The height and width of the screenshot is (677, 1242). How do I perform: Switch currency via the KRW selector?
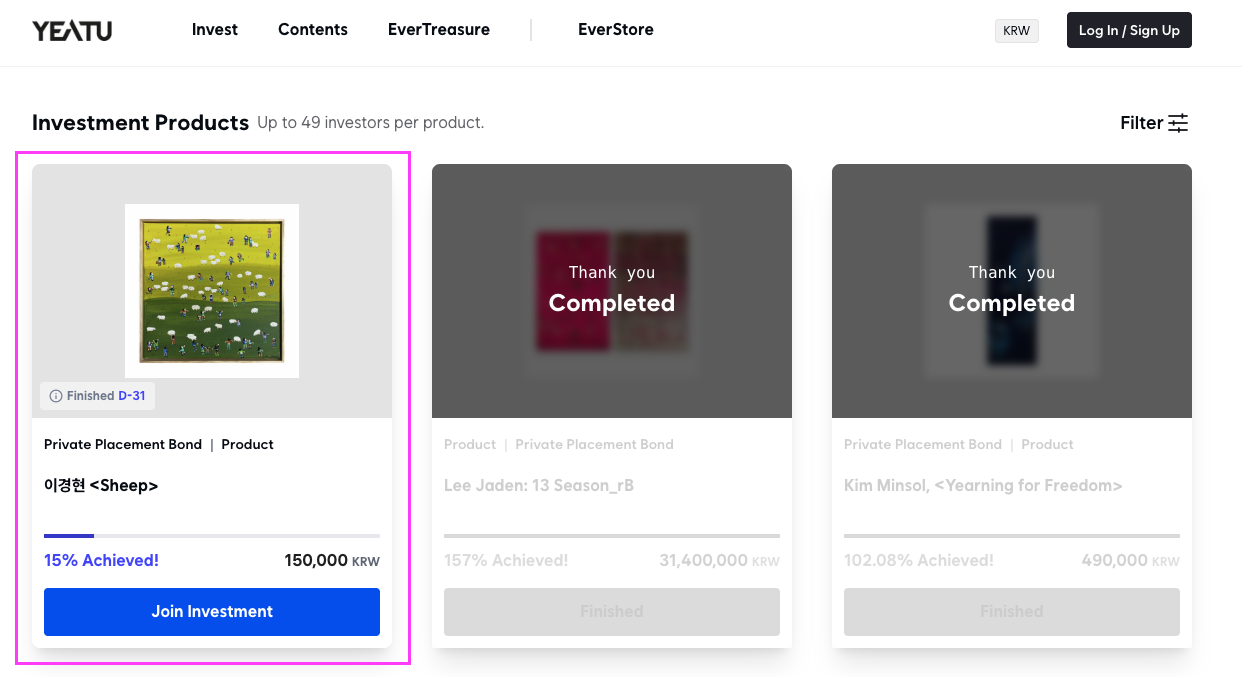point(1017,31)
